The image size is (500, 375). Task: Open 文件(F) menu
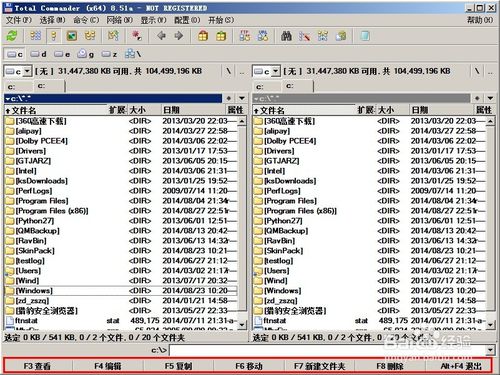19,20
